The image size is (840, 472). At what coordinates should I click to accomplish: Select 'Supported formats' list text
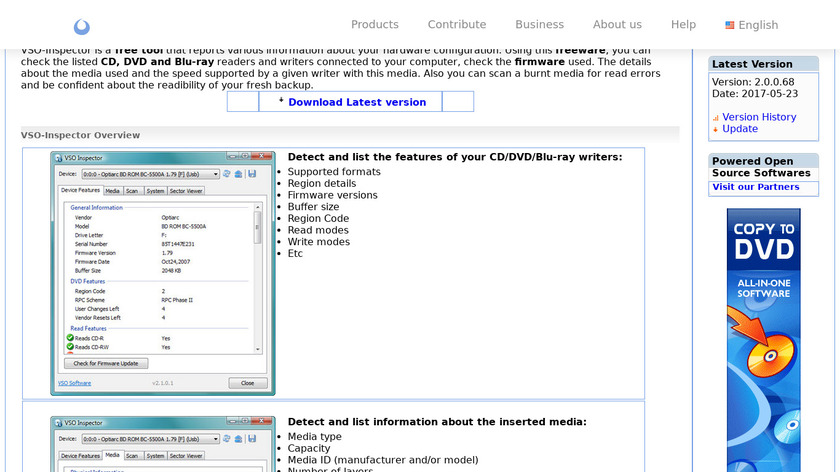pos(334,171)
